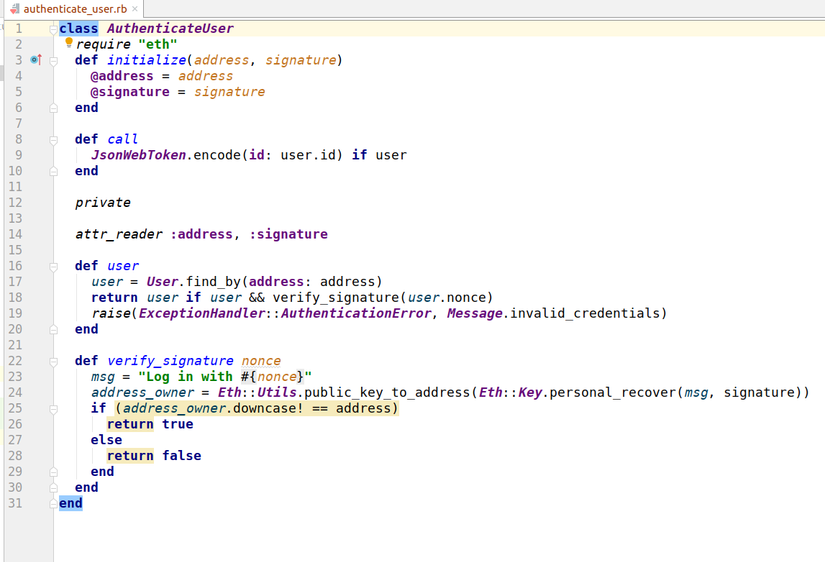Click line number 19 in the gutter
Viewport: 825px width, 562px height.
(15, 313)
